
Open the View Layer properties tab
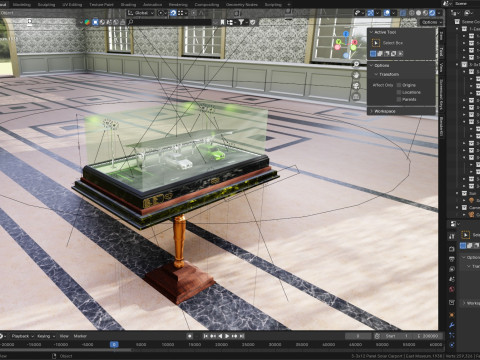click(452, 269)
